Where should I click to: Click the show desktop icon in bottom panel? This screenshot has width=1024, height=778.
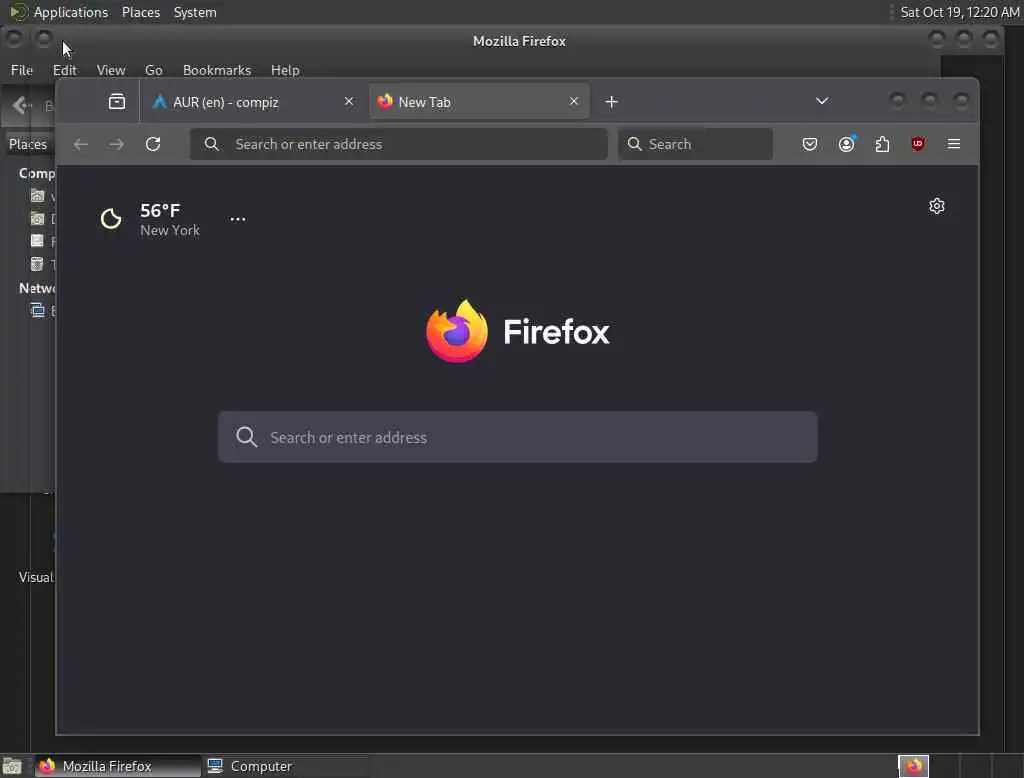(x=12, y=766)
